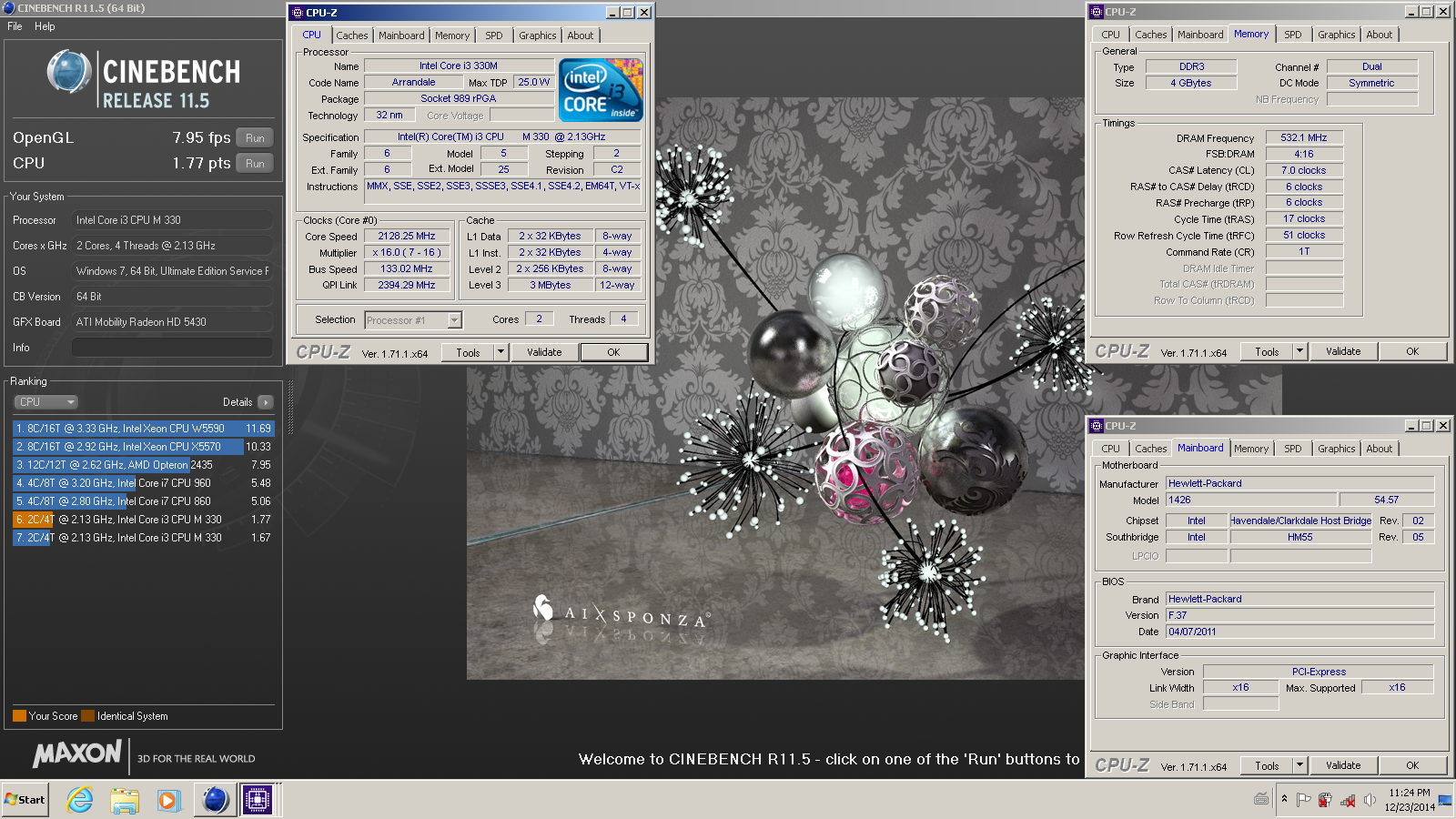1456x819 pixels.
Task: Open the volume speaker tray icon
Action: tap(1370, 800)
